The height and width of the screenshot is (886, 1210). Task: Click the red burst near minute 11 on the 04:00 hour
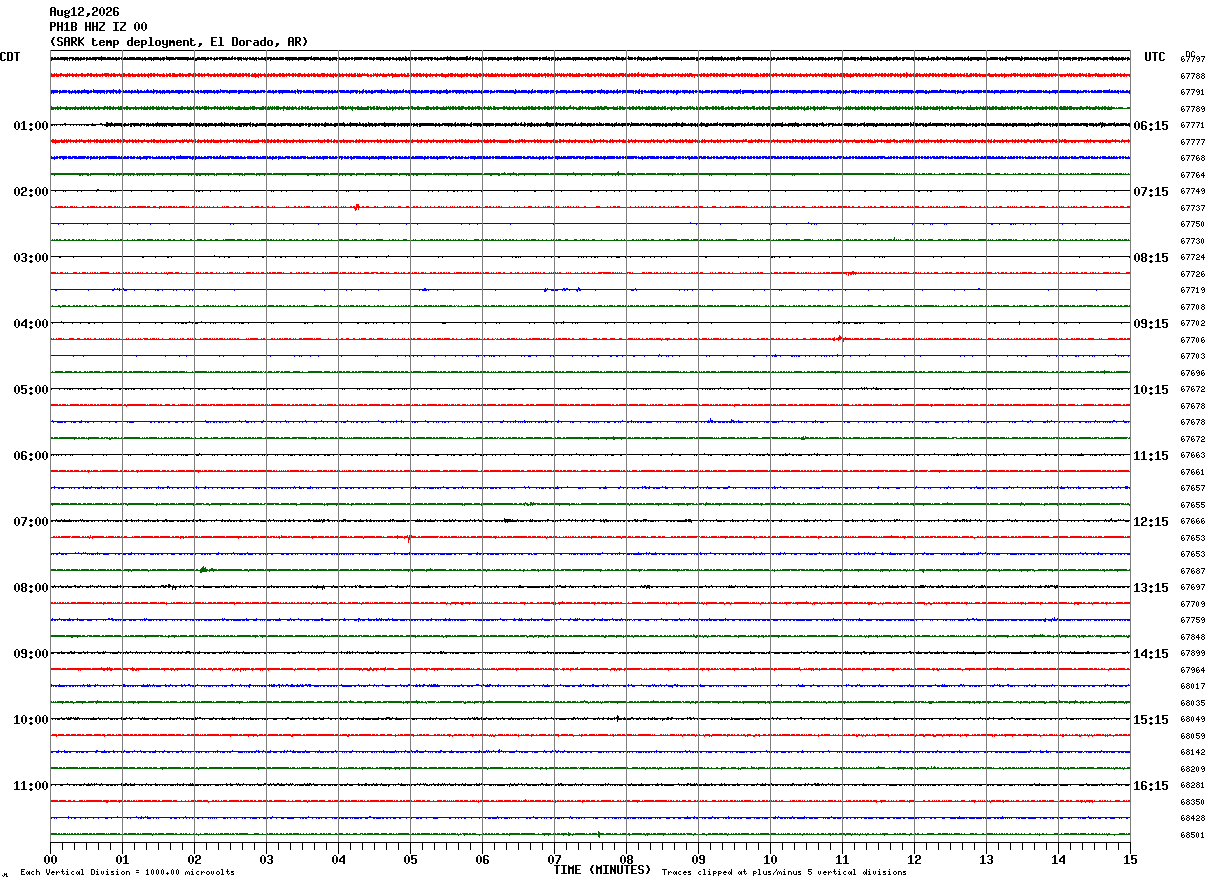click(x=839, y=339)
